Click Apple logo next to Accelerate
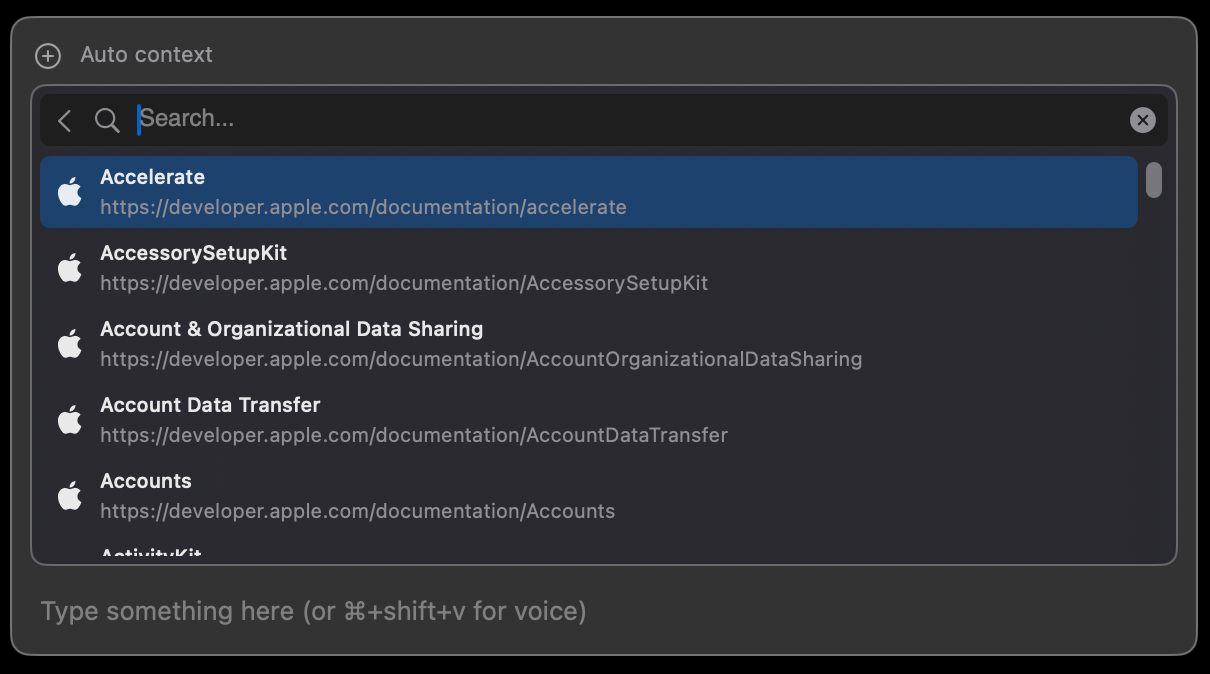Image resolution: width=1210 pixels, height=674 pixels. 70,192
